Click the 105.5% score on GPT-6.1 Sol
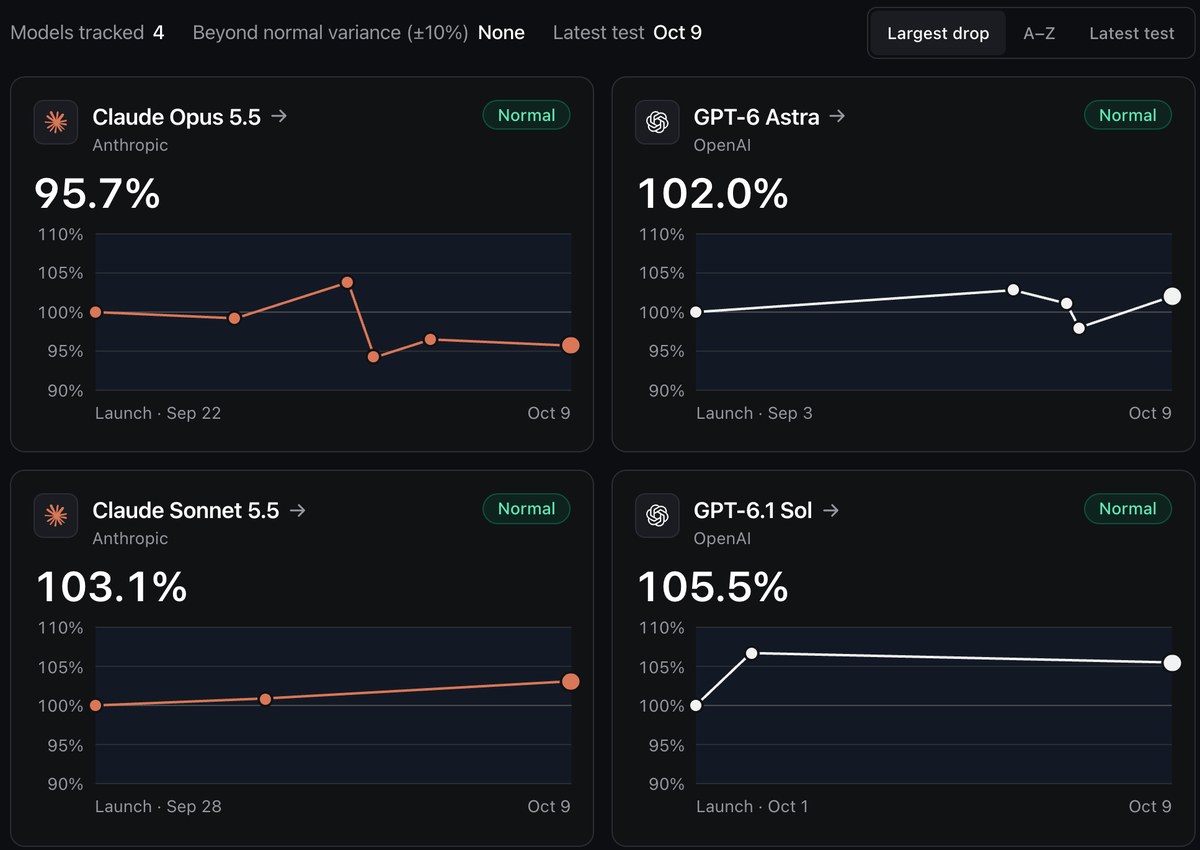Viewport: 1200px width, 850px height. pyautogui.click(x=713, y=586)
